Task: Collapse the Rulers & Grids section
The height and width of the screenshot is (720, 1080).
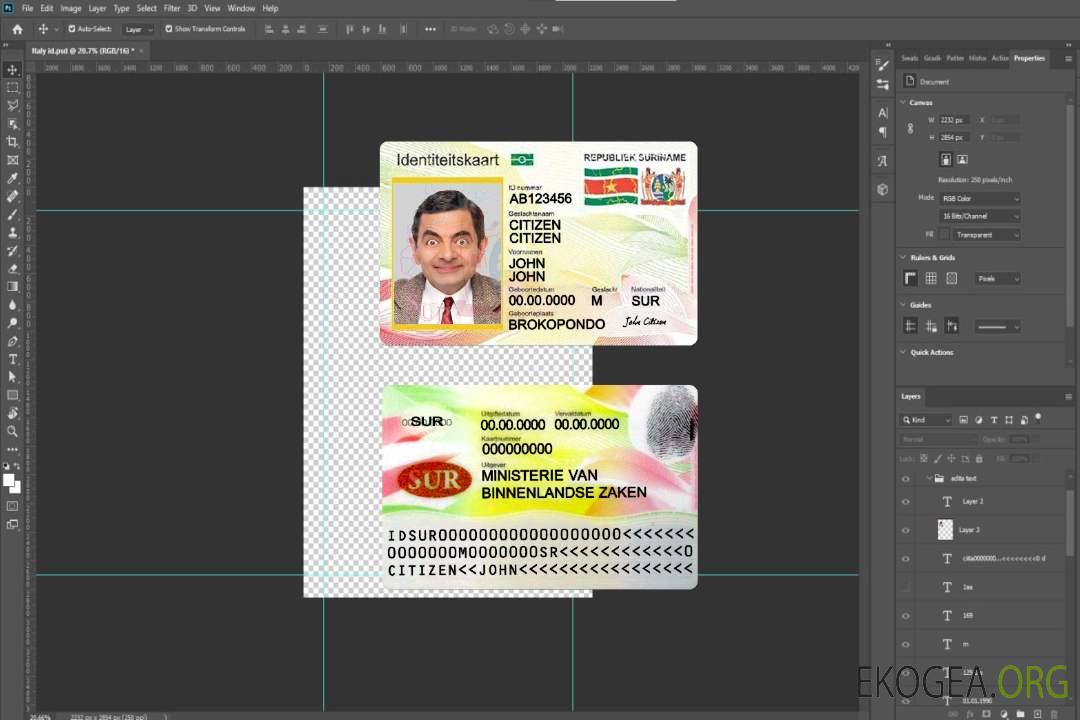Action: [903, 258]
